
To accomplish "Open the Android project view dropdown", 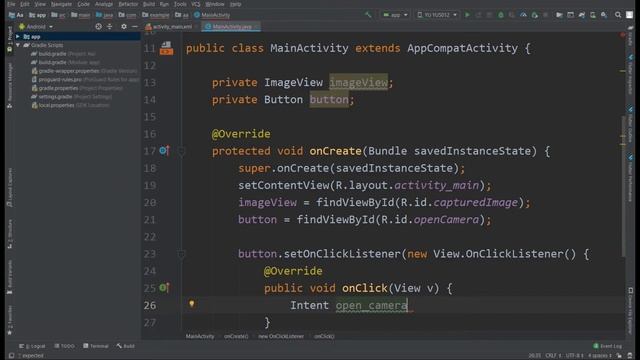I will 36,27.
